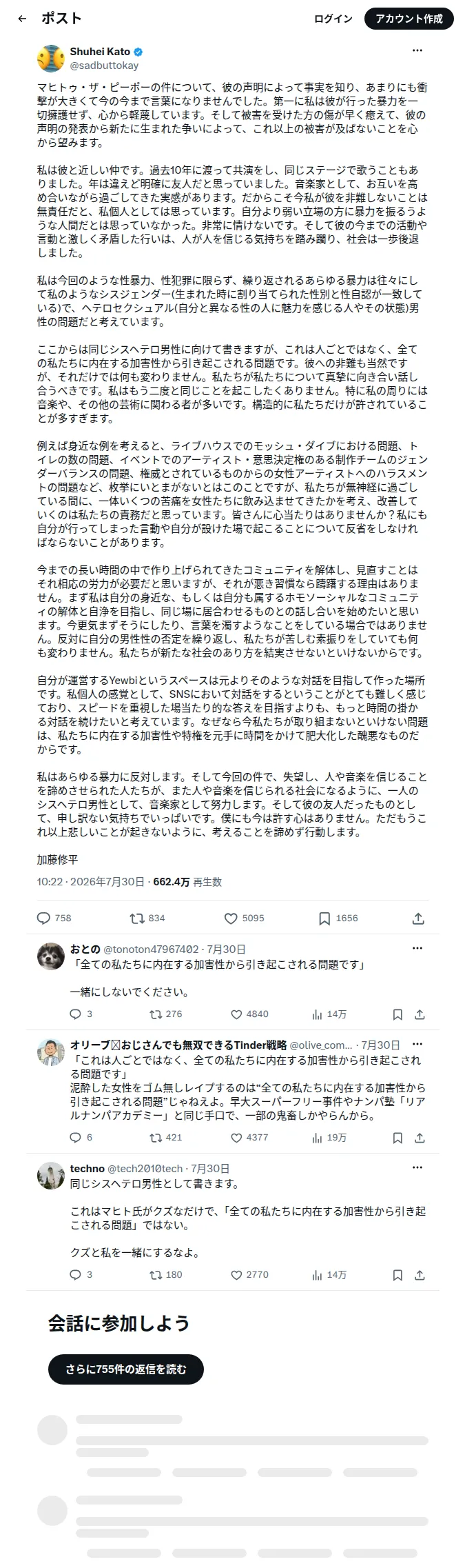Like おとの's reply with 4840 likes
The width and height of the screenshot is (465, 1568).
point(249,1014)
